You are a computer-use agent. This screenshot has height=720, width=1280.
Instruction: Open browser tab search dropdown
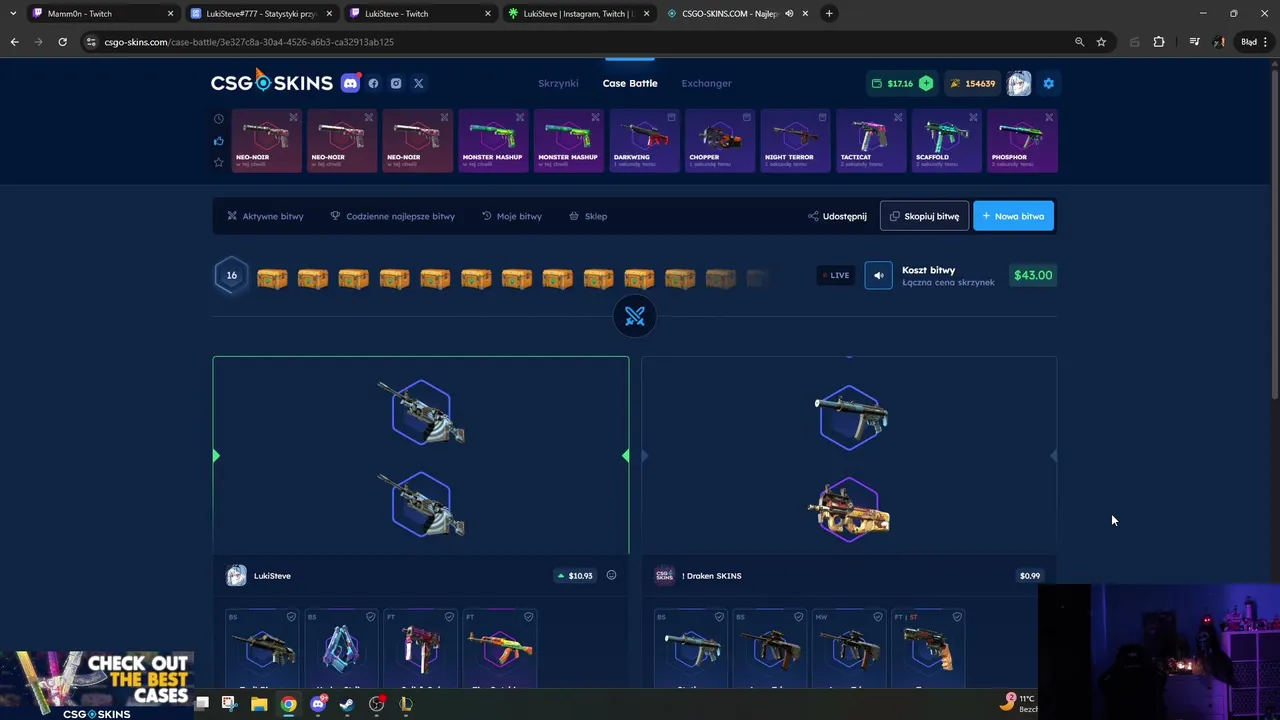point(12,13)
